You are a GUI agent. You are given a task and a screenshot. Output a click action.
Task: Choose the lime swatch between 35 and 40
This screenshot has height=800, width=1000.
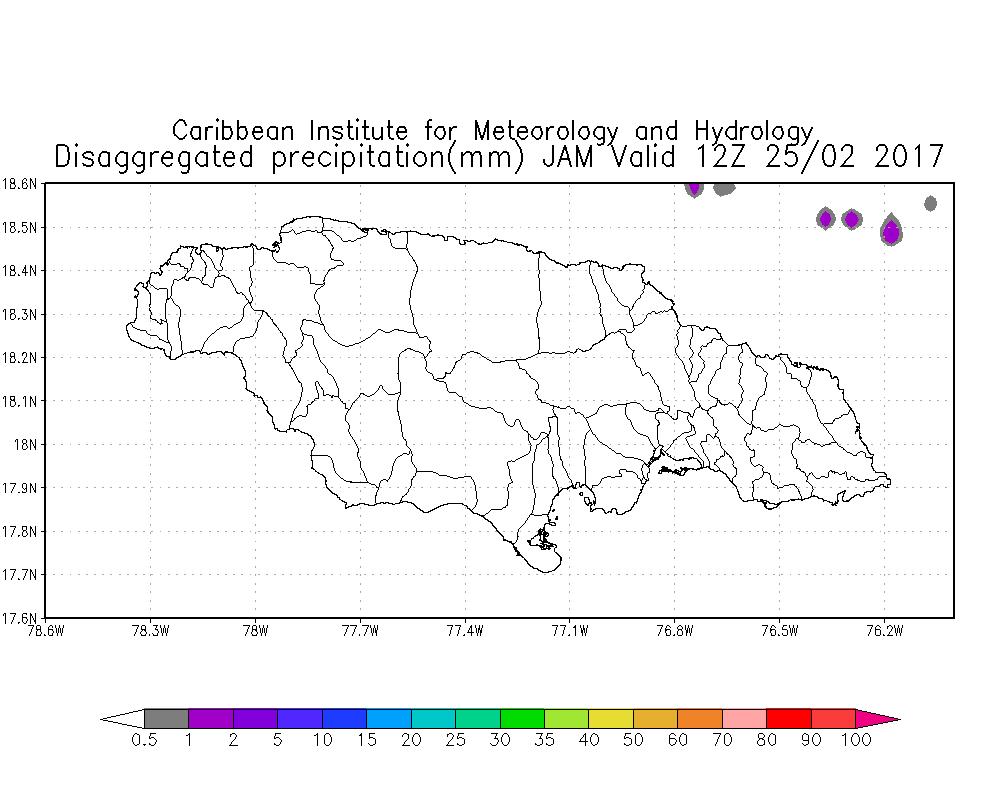[x=566, y=718]
